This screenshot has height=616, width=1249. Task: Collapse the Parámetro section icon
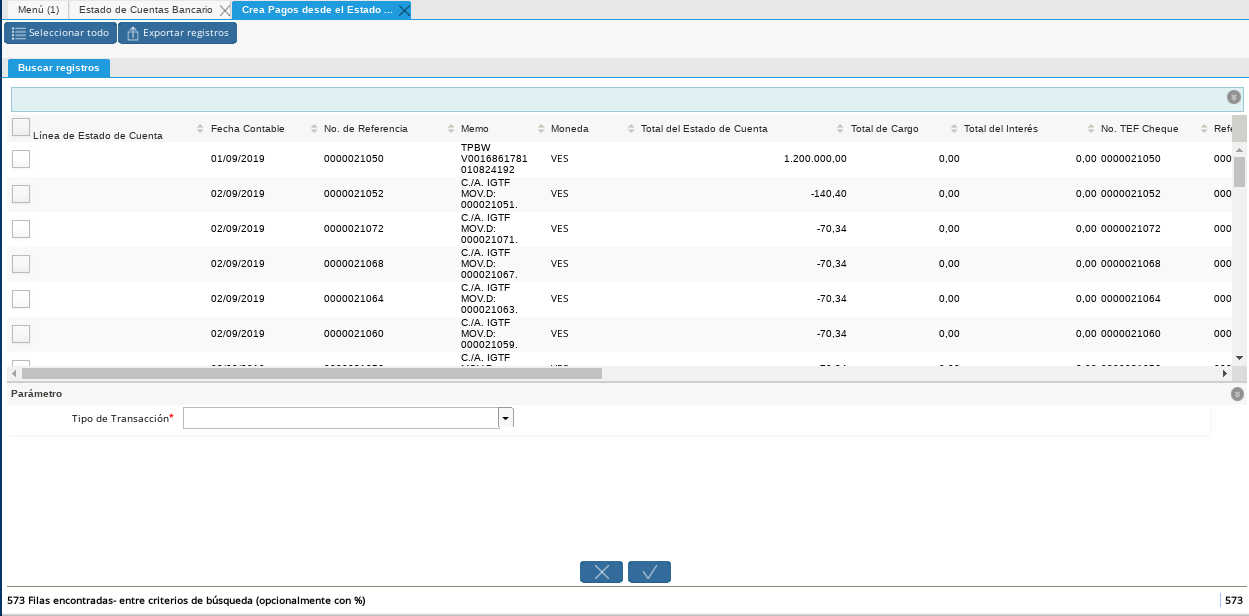point(1237,394)
